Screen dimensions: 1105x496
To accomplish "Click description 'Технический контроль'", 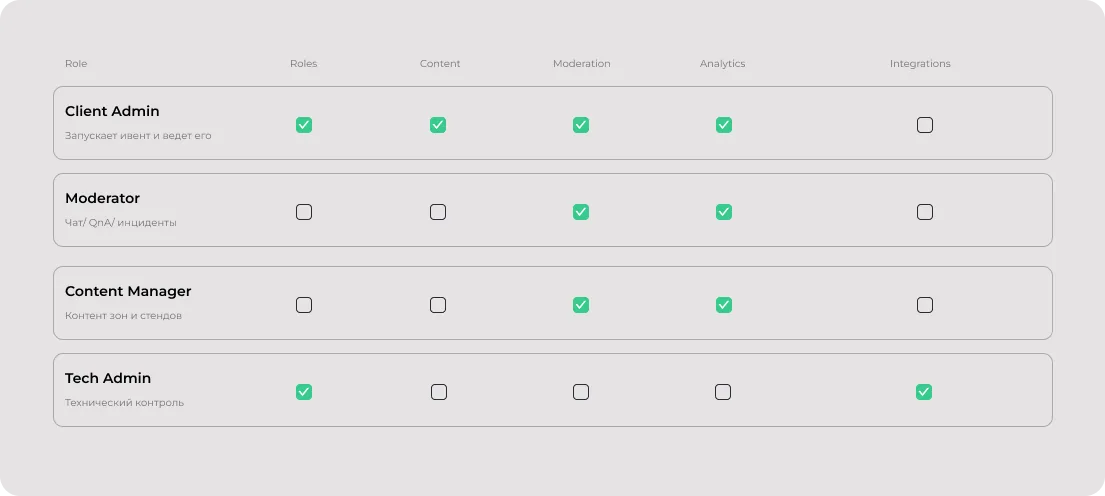I will coord(124,403).
